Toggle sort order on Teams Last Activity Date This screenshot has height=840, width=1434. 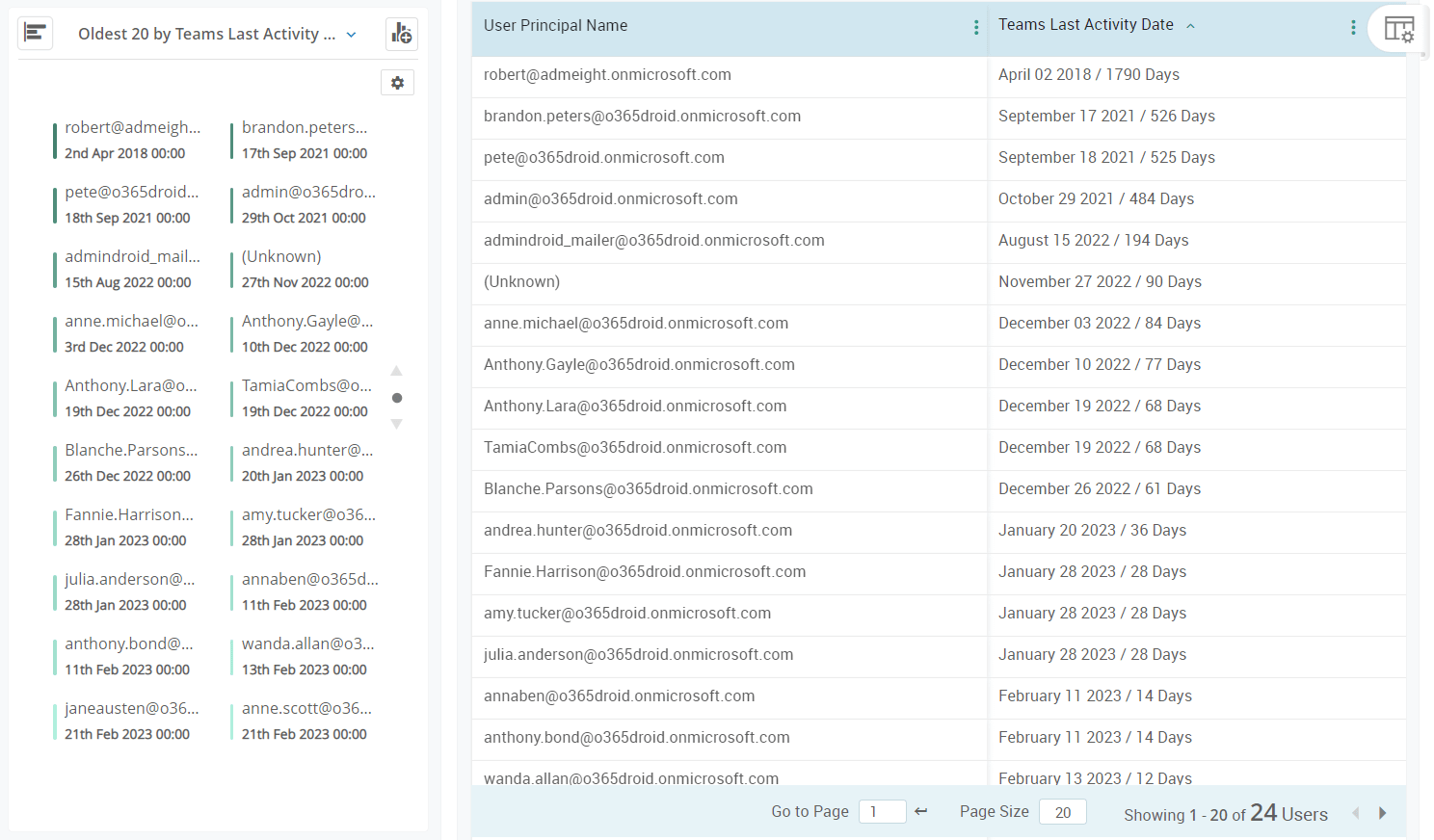(1191, 27)
